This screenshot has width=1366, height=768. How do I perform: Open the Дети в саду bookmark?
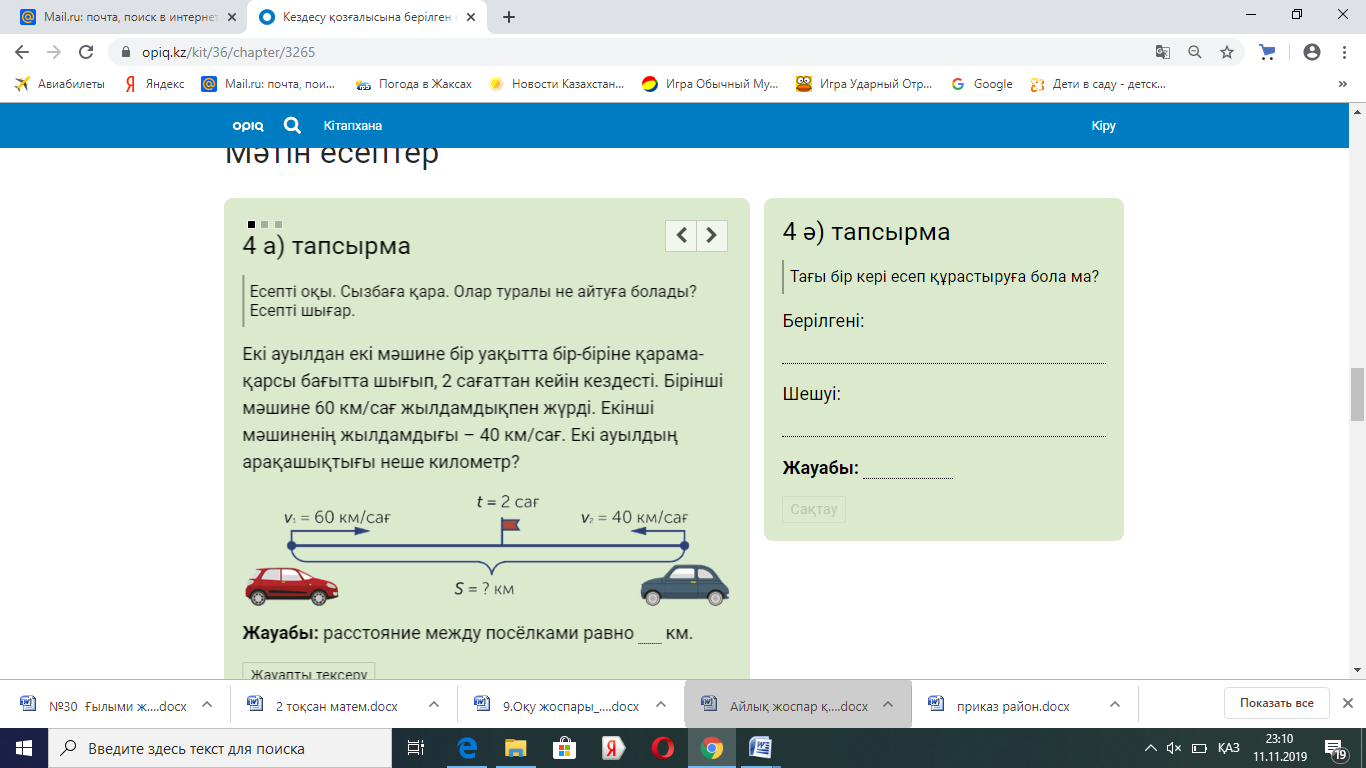coord(1098,84)
